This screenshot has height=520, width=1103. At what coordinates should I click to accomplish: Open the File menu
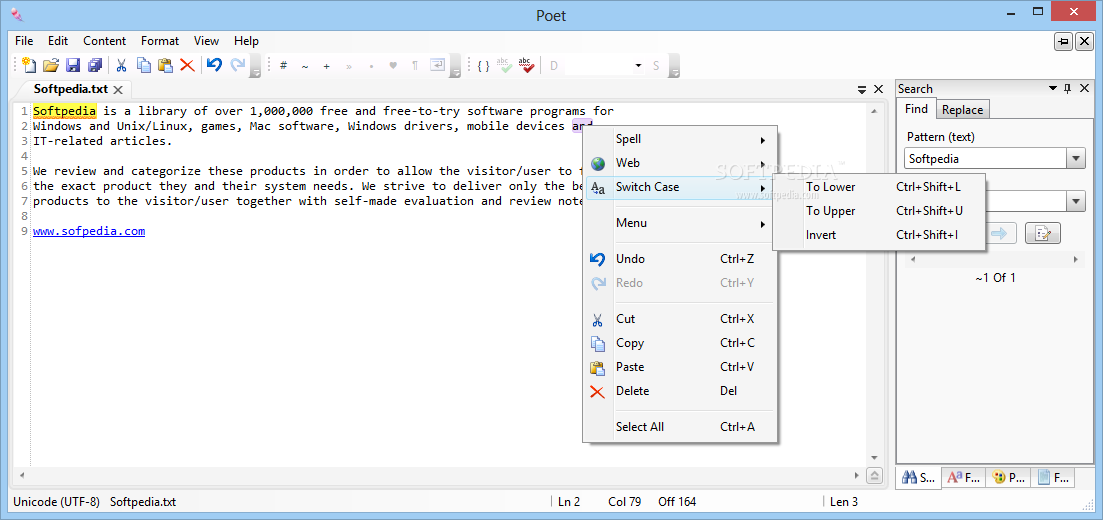click(24, 41)
